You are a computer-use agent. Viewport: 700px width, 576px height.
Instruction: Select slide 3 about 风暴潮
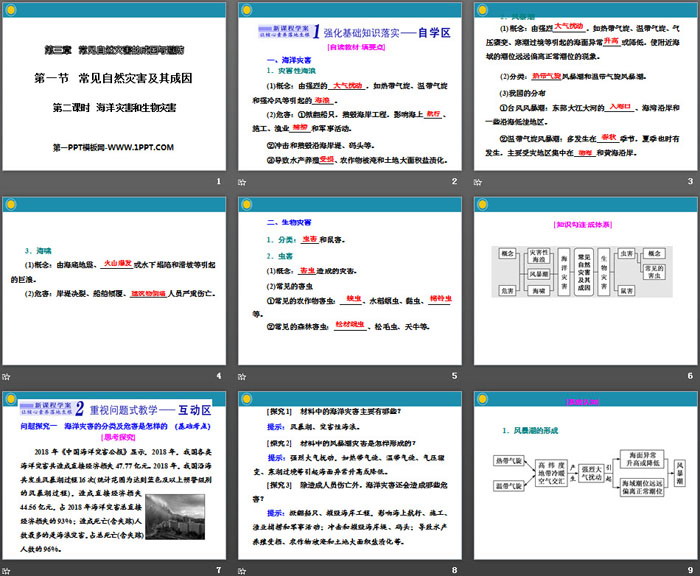(x=586, y=86)
